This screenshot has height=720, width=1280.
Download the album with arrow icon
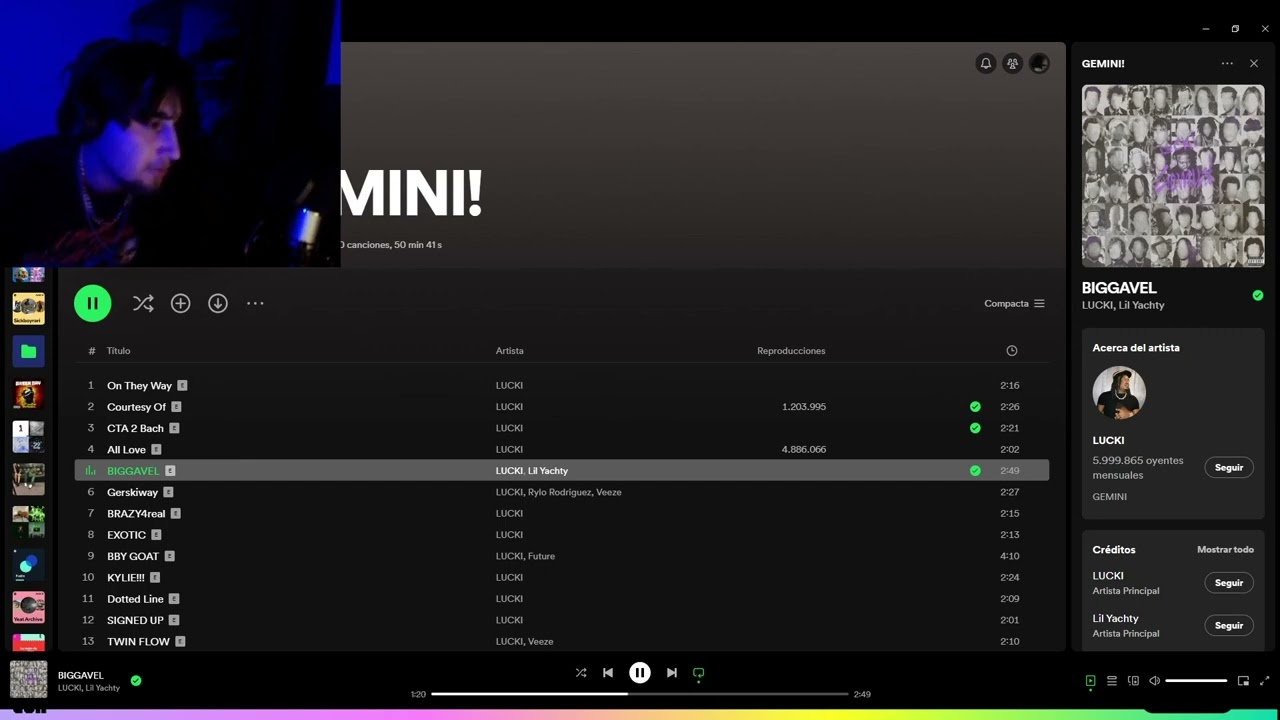pyautogui.click(x=218, y=303)
